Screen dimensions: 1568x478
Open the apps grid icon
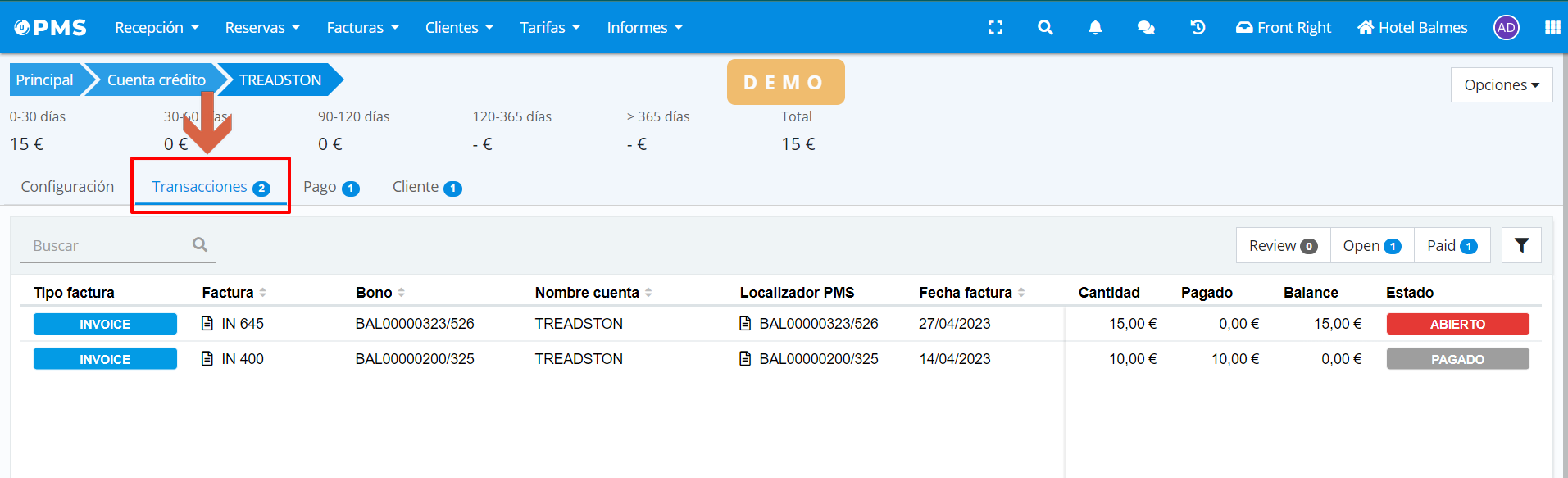[x=1552, y=28]
